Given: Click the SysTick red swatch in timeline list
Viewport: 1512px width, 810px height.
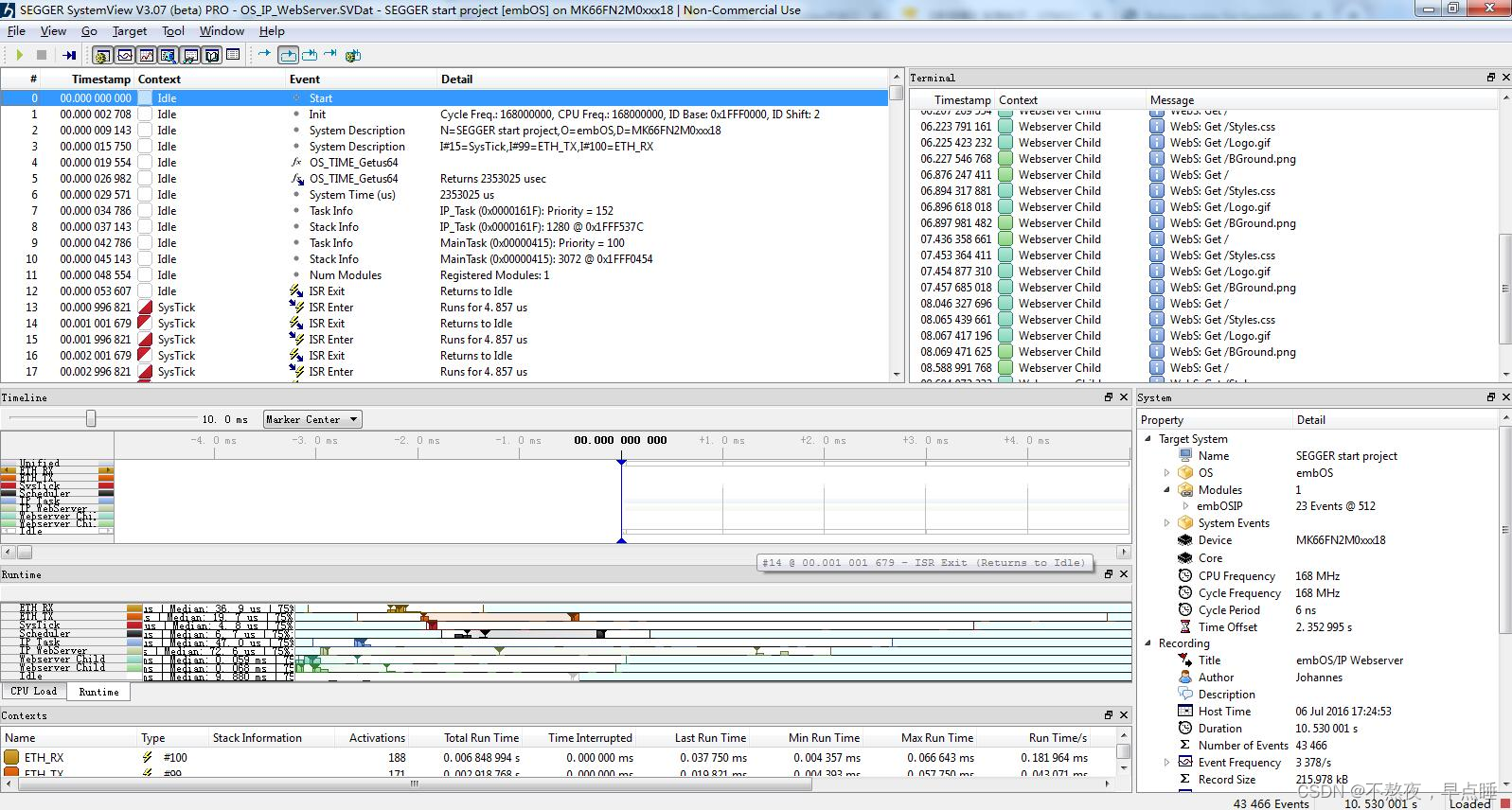Looking at the screenshot, I should pyautogui.click(x=8, y=486).
